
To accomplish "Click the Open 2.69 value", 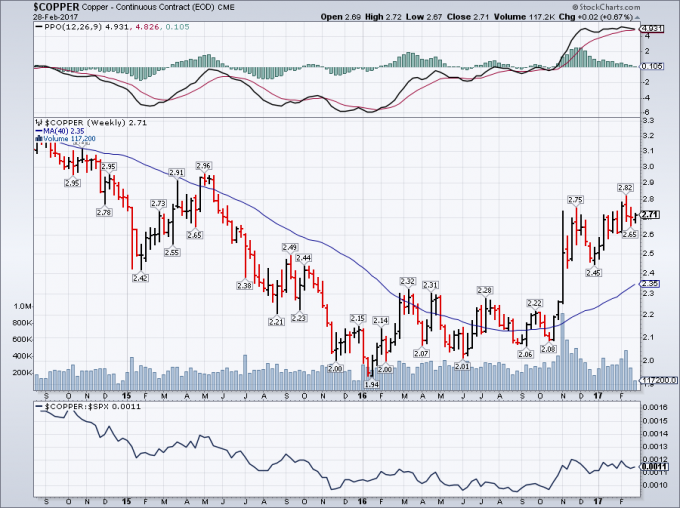I will click(340, 17).
